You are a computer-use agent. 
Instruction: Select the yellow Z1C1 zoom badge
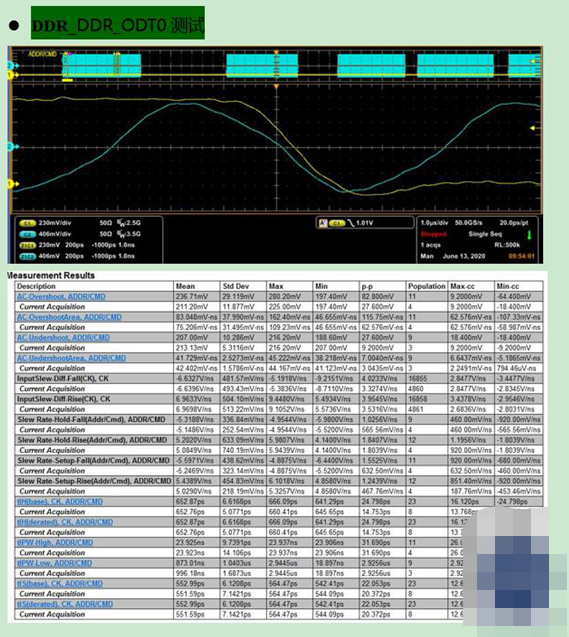[x=28, y=245]
